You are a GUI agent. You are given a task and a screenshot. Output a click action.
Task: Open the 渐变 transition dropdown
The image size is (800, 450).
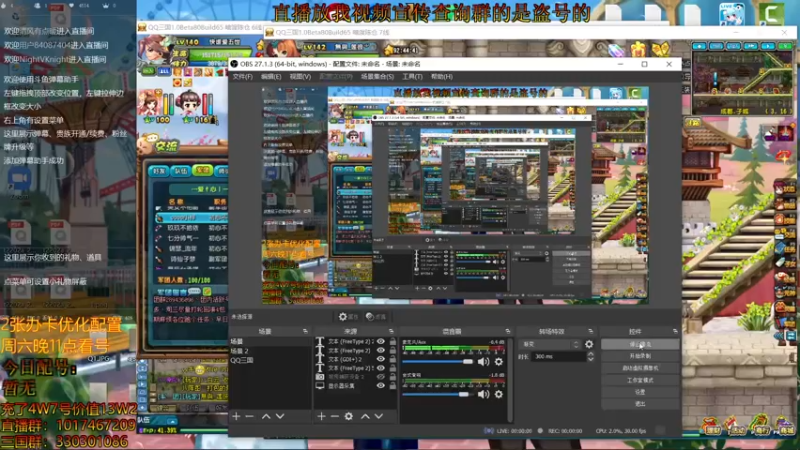tap(549, 344)
